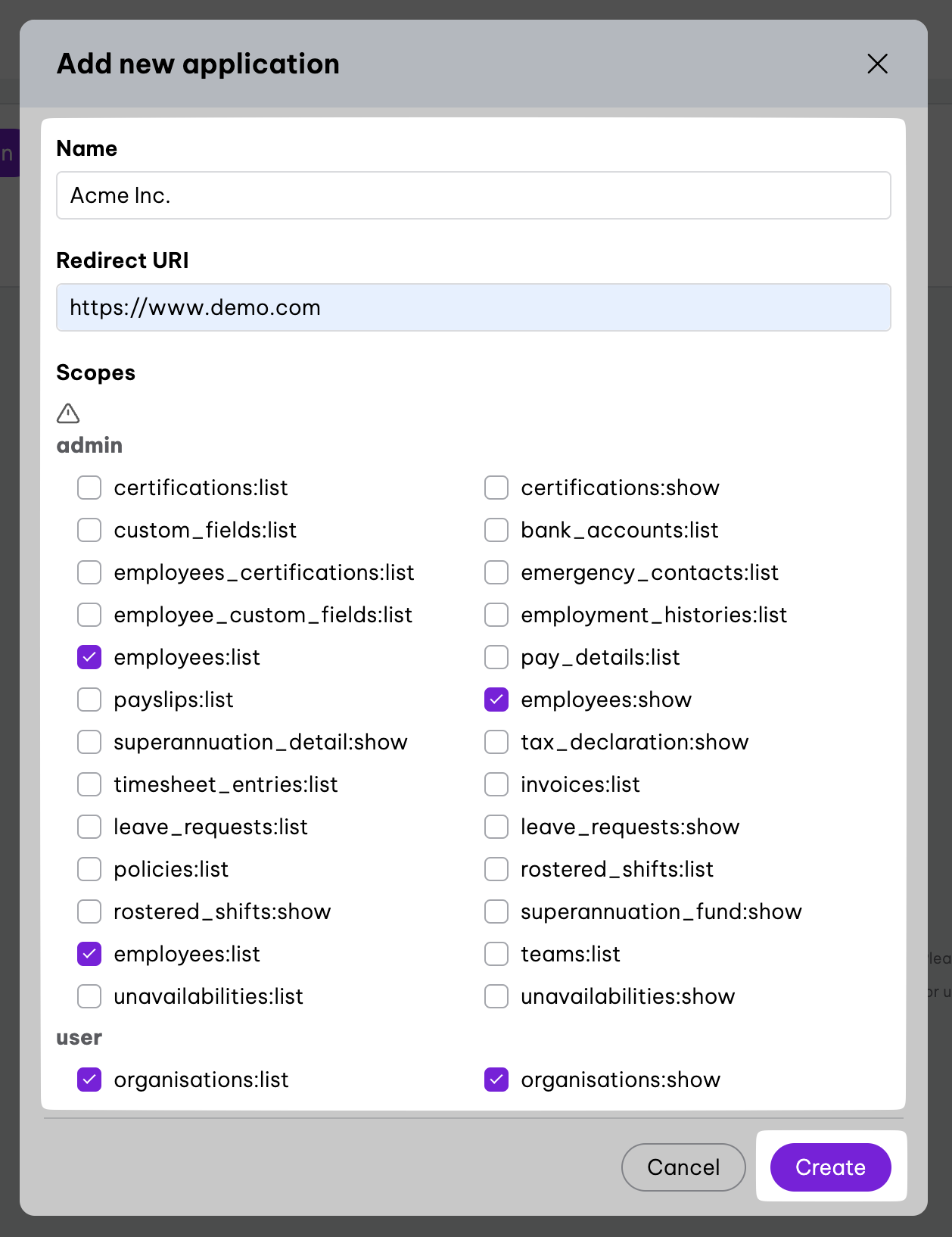This screenshot has width=952, height=1237.
Task: Click the warning triangle icon under Scopes
Action: click(68, 413)
